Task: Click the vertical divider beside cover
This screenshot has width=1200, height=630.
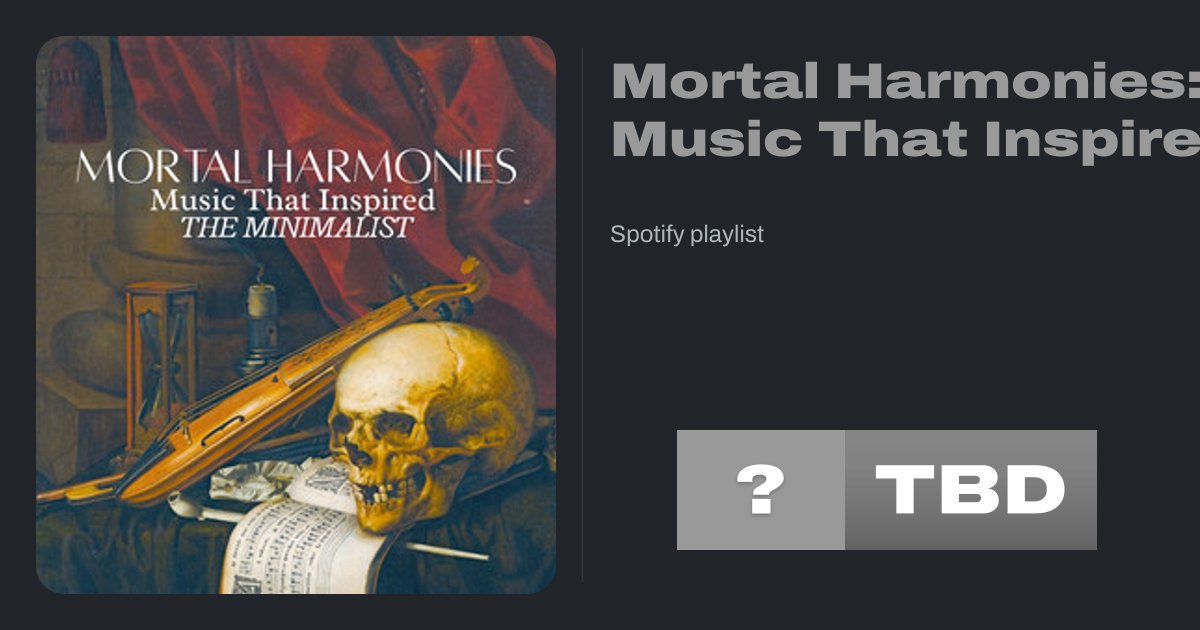Action: click(583, 315)
